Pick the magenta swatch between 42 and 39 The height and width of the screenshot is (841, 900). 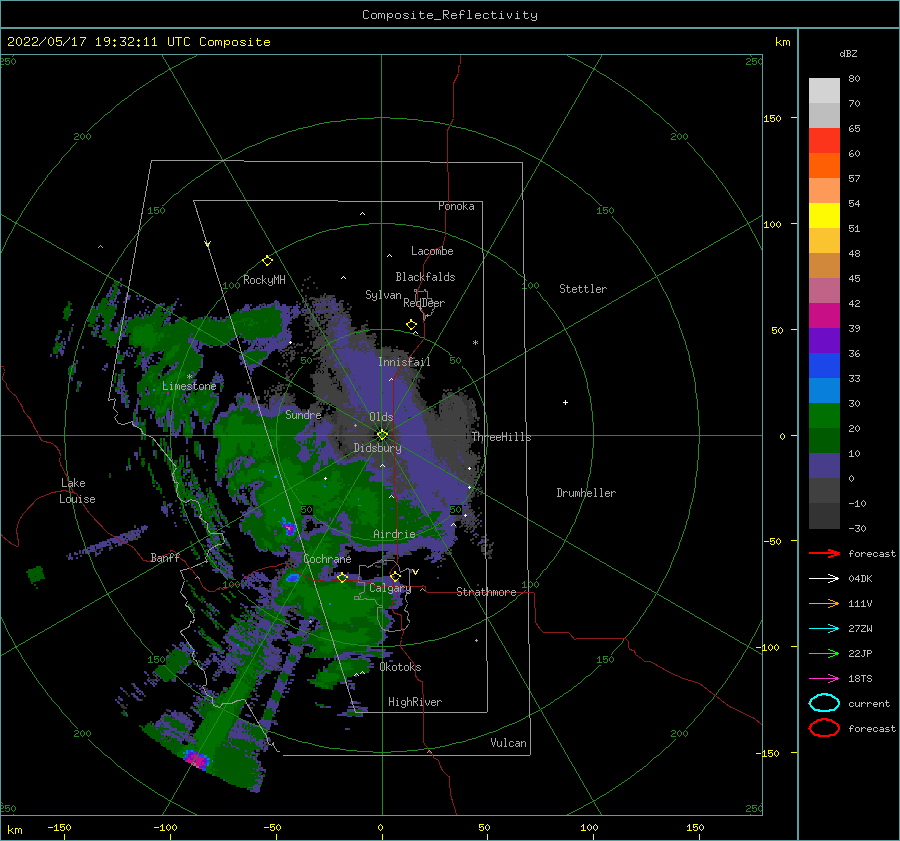pos(824,316)
